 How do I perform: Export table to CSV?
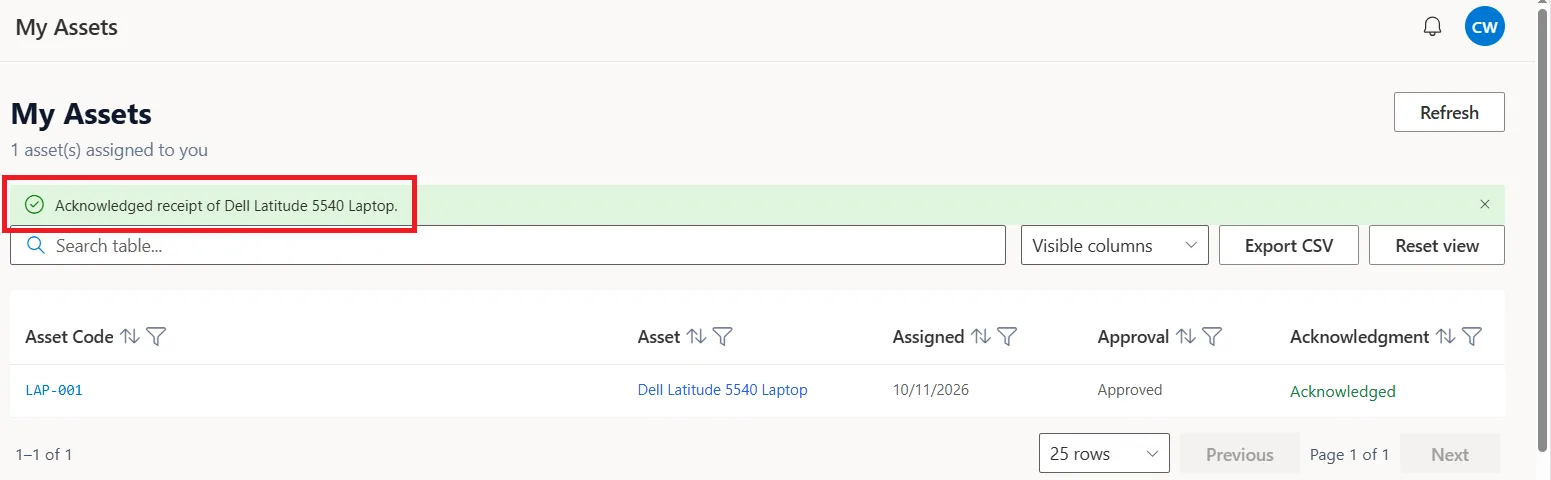pos(1289,245)
